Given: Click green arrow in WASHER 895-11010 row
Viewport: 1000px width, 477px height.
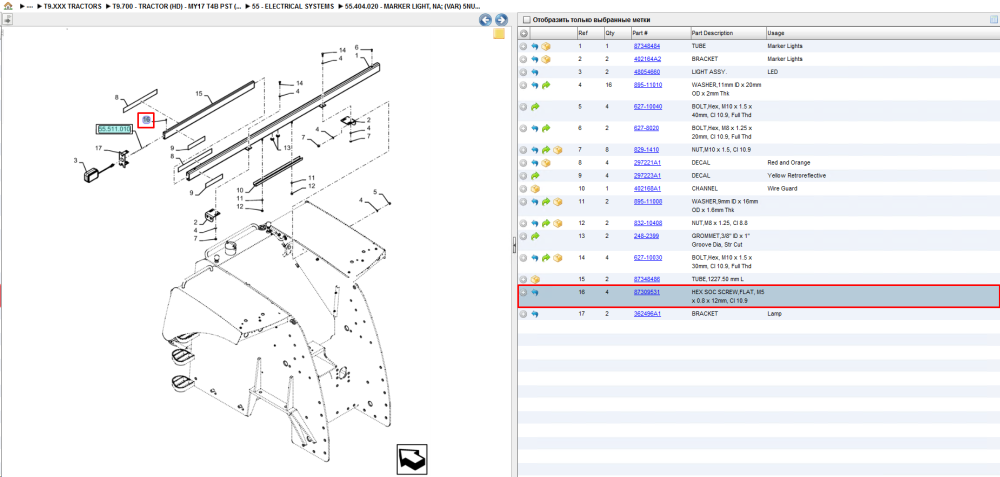Looking at the screenshot, I should coord(546,85).
